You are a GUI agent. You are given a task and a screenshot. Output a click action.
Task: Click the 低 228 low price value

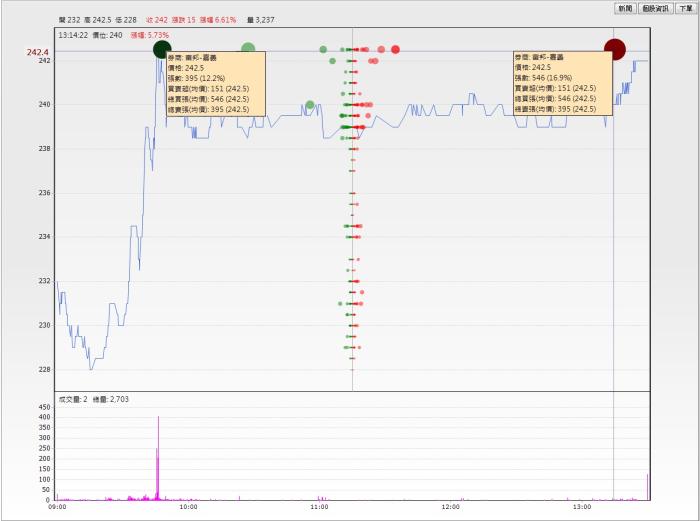click(x=126, y=20)
